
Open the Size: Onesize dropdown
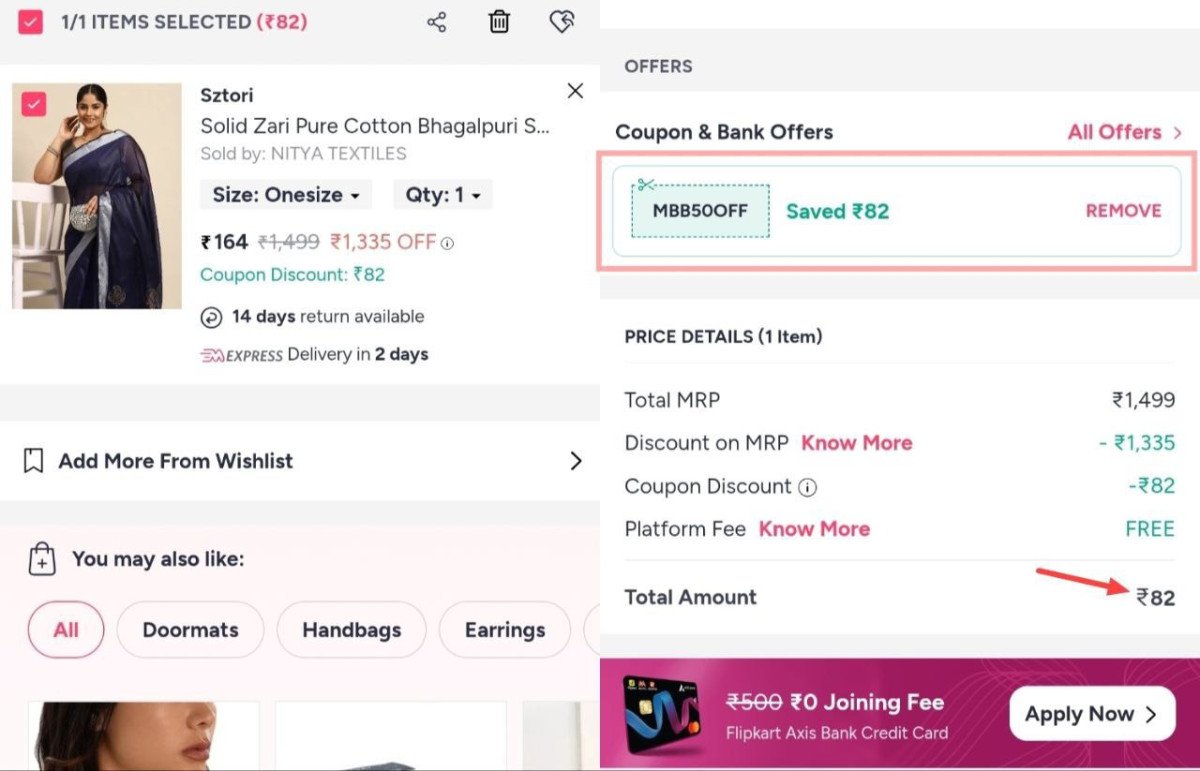[286, 195]
